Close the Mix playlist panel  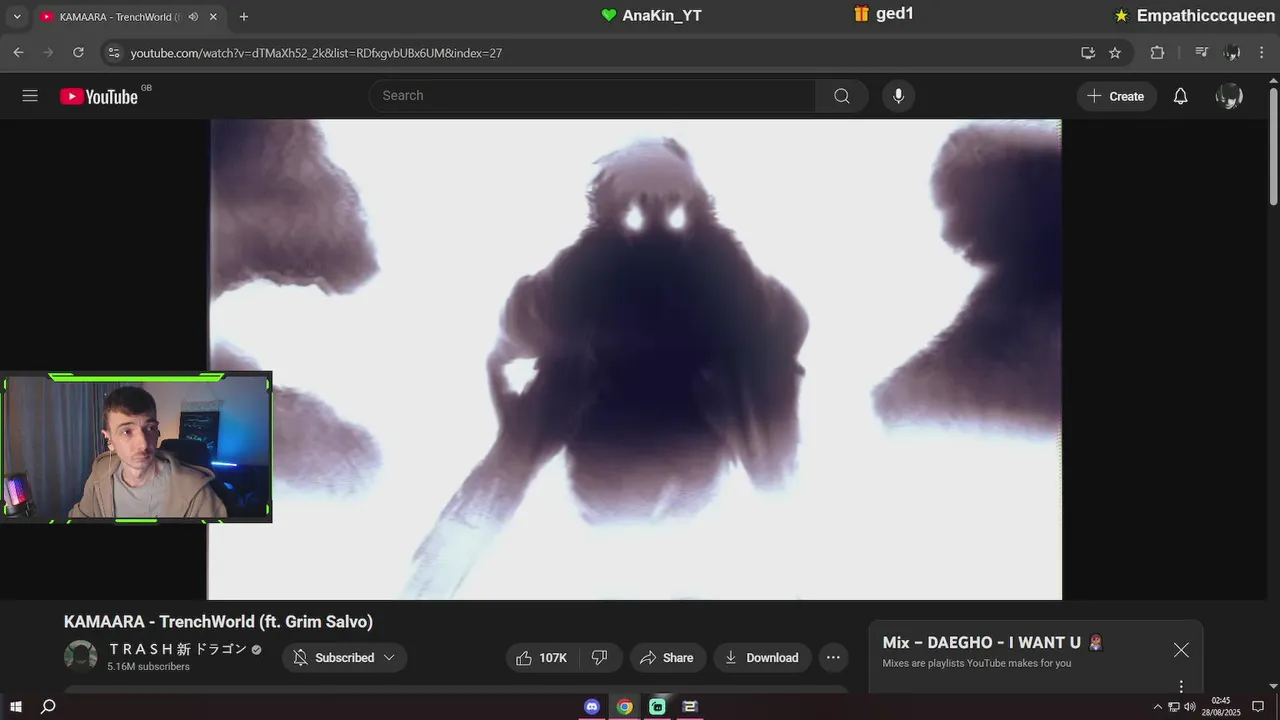point(1181,650)
